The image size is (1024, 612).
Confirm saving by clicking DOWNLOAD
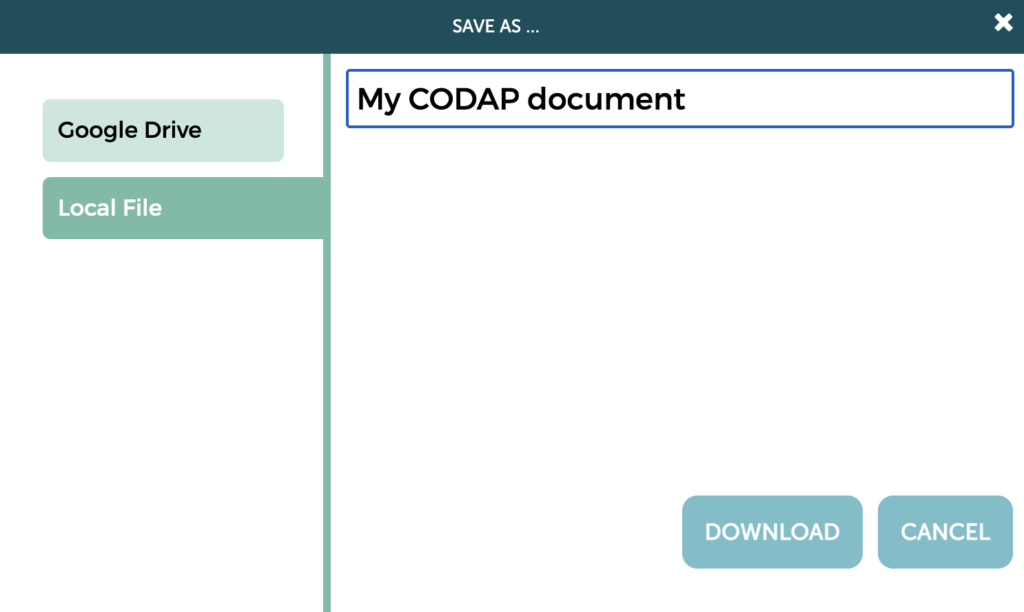pos(771,531)
